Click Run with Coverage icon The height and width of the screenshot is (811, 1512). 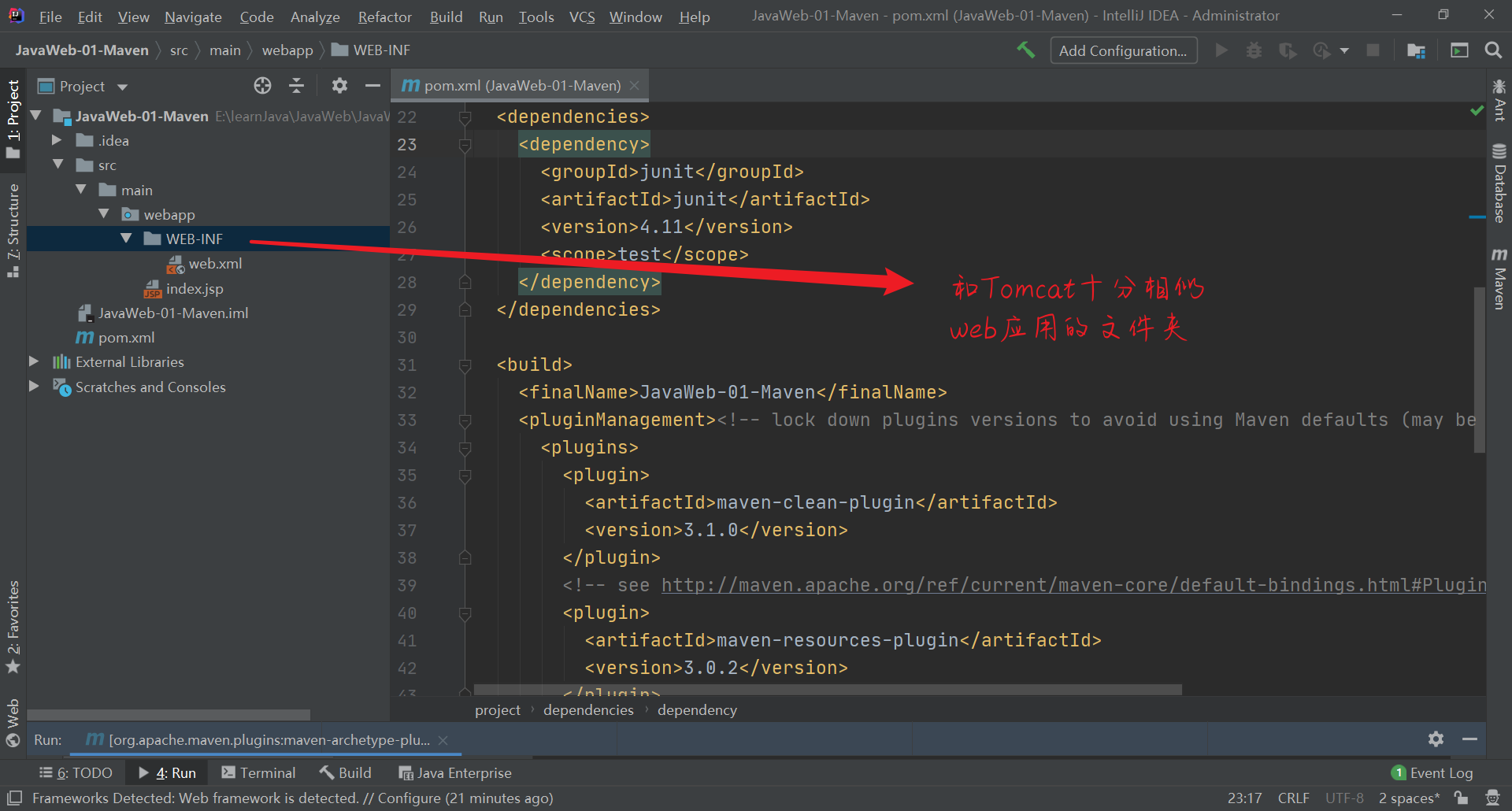[x=1288, y=50]
